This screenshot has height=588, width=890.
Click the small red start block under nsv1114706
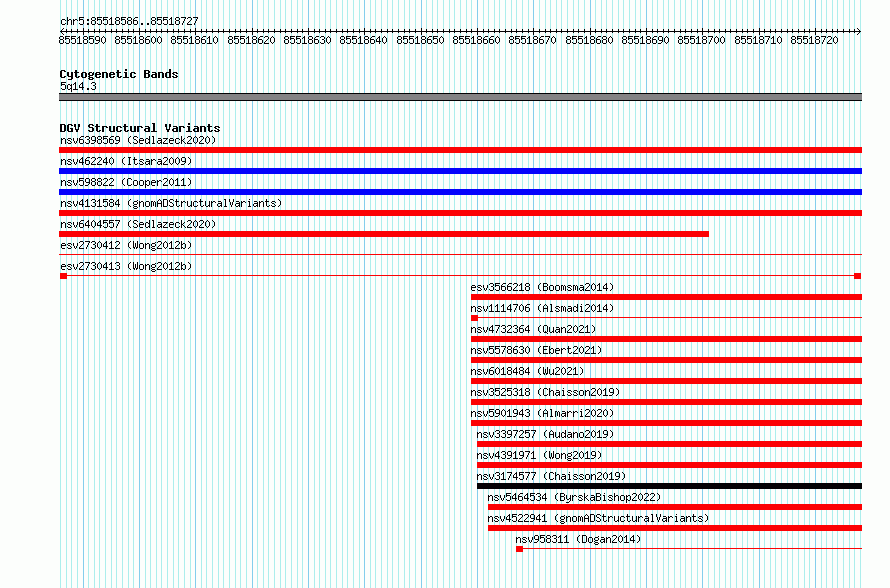click(x=475, y=318)
